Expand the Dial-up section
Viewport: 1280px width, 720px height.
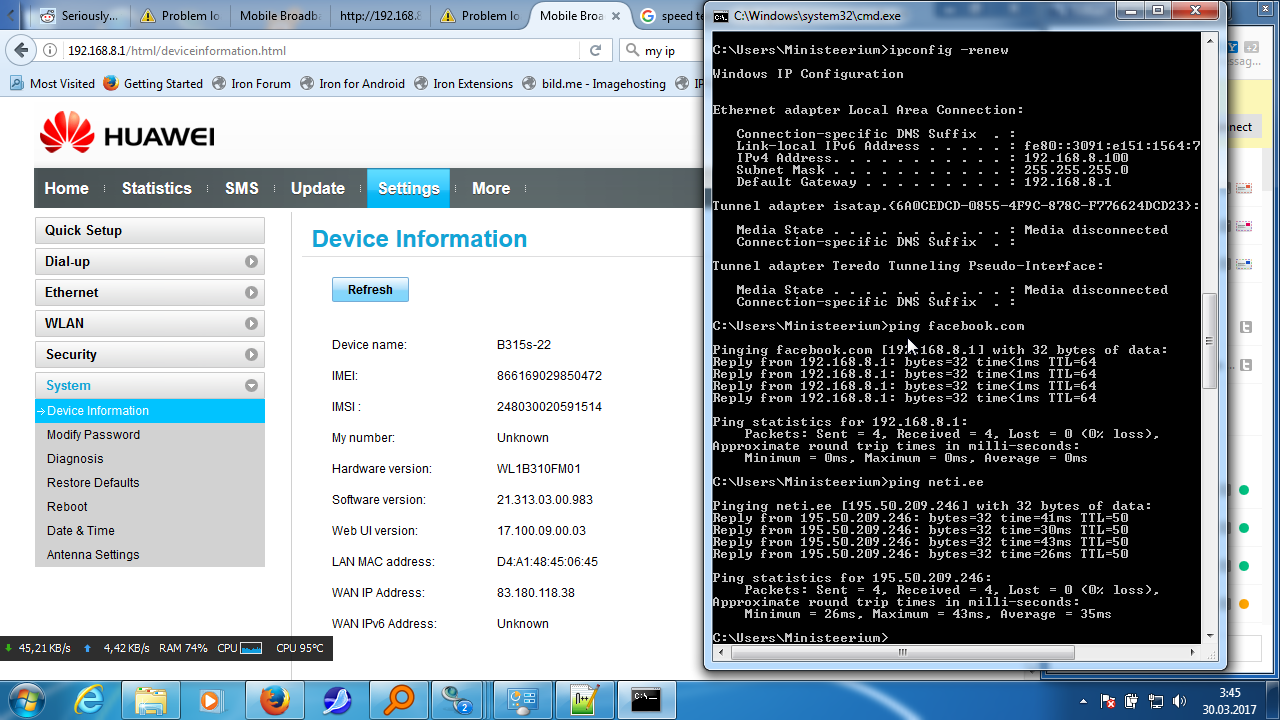(x=150, y=261)
